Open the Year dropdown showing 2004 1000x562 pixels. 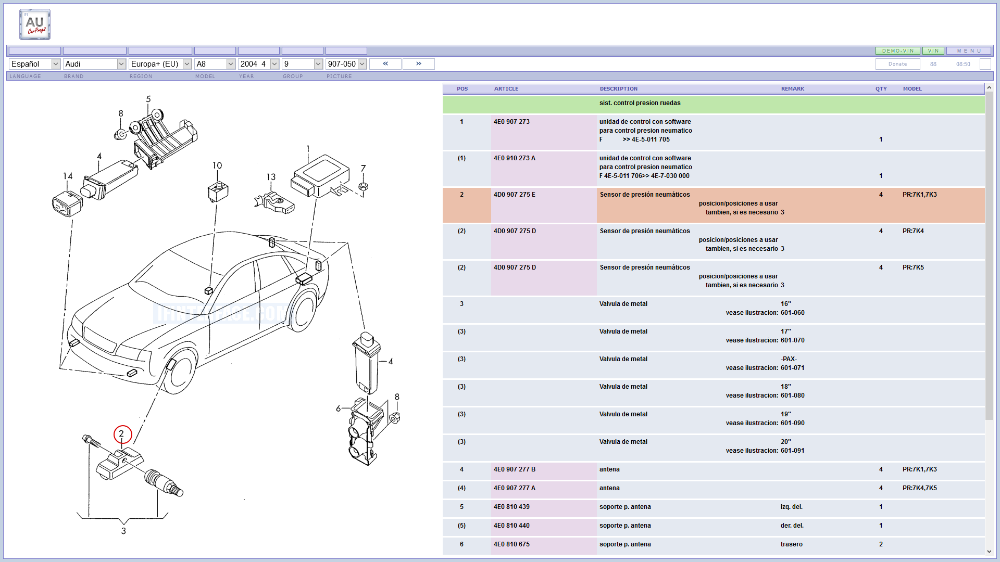(258, 64)
